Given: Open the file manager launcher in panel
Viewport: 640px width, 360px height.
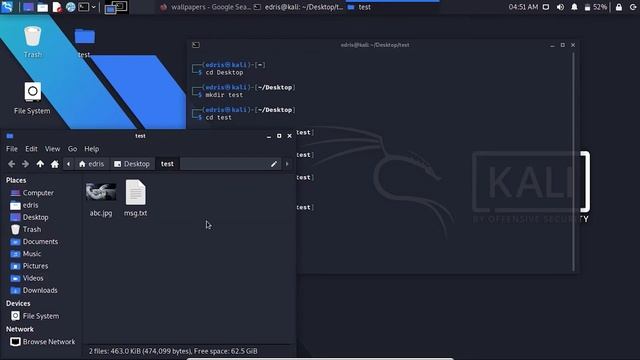Looking at the screenshot, I should point(42,7).
